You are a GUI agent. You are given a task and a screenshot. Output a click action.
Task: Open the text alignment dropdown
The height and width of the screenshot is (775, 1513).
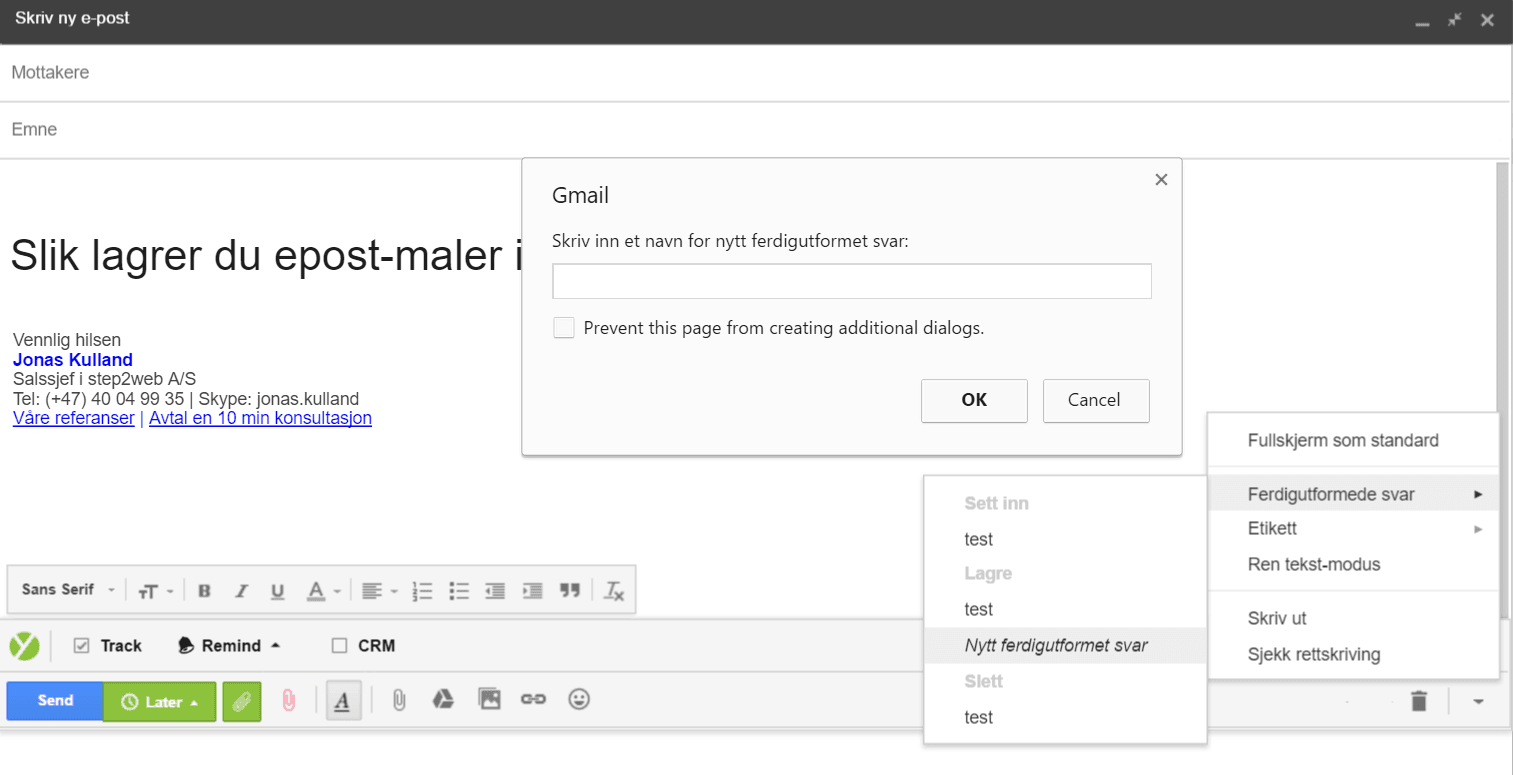click(x=378, y=590)
